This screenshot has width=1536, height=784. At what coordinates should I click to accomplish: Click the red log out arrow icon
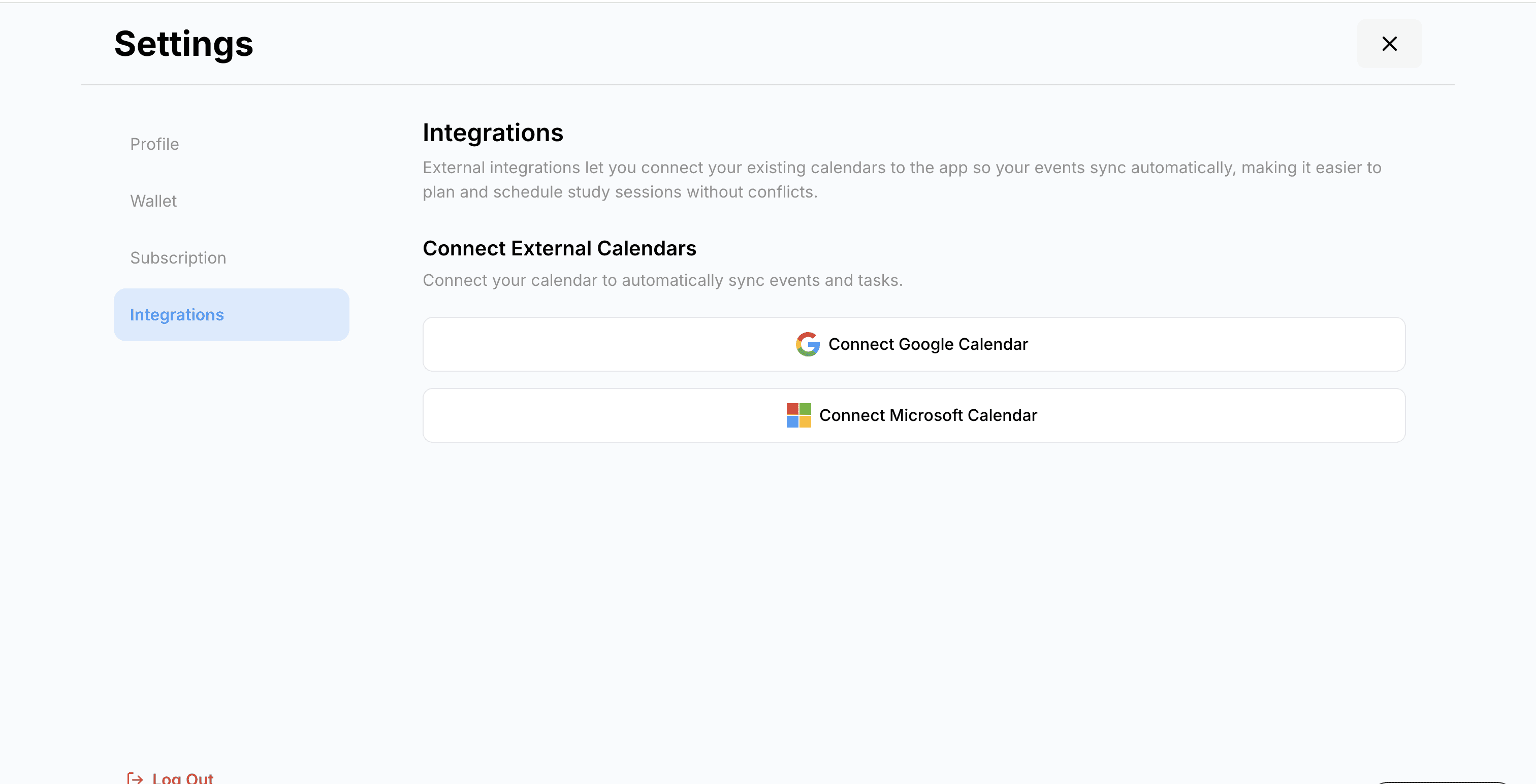click(x=135, y=778)
